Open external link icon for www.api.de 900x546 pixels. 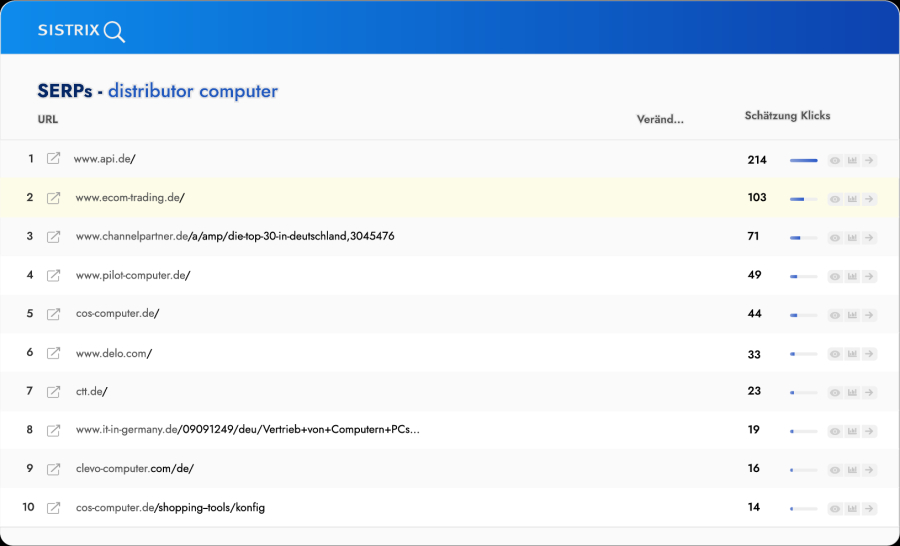[x=54, y=159]
